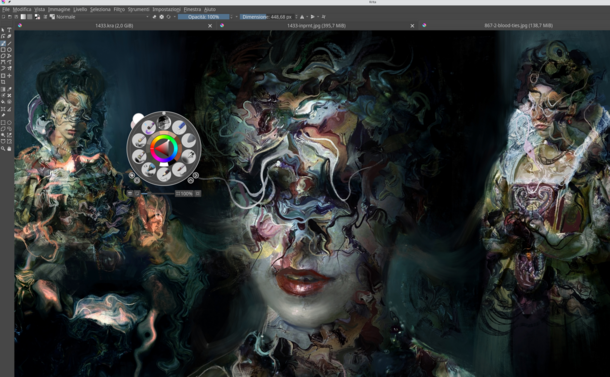Viewport: 610px width, 377px height.
Task: Select the Color Sampler eyedropper tool
Action: pos(9,89)
